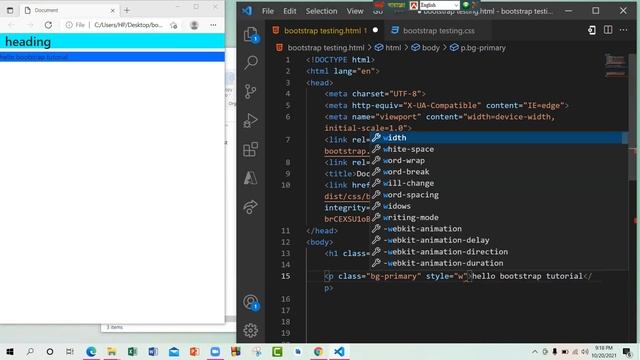Click the unsaved dot on bootstrap testing.html tab
Viewport: 640px width, 360px height.
coord(375,30)
